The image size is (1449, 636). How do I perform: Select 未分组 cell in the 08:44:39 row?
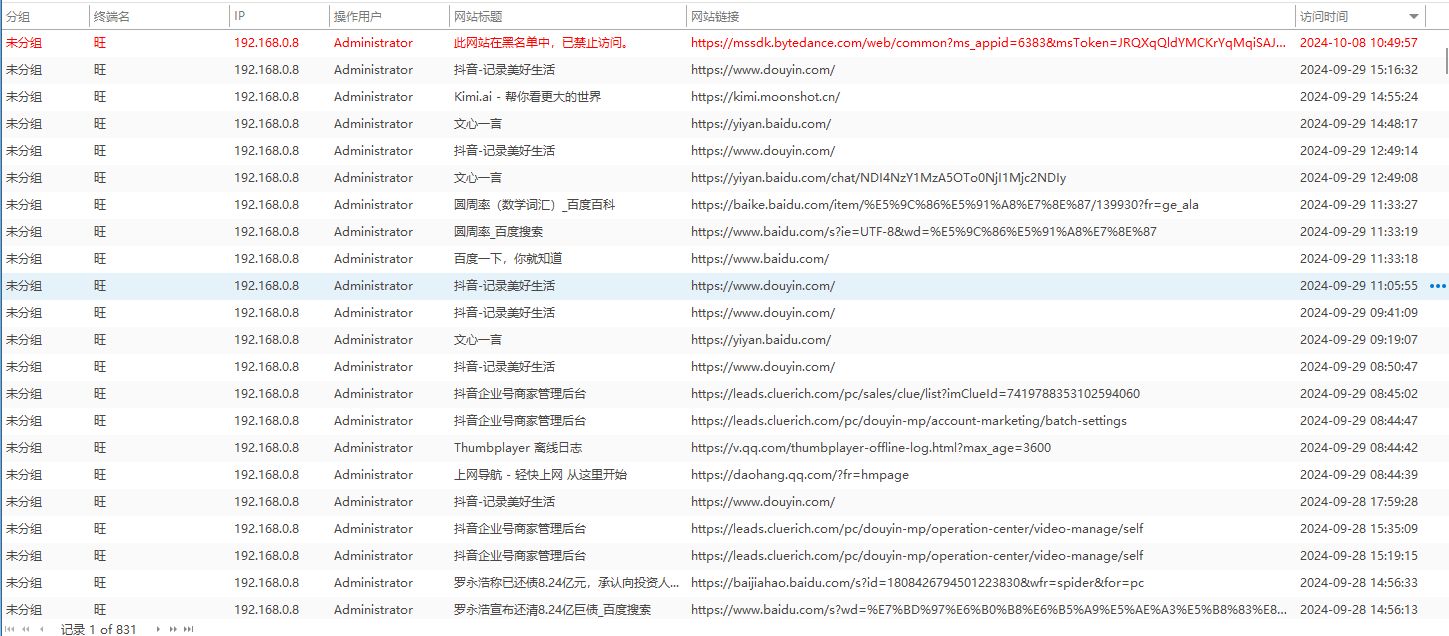pyautogui.click(x=24, y=475)
